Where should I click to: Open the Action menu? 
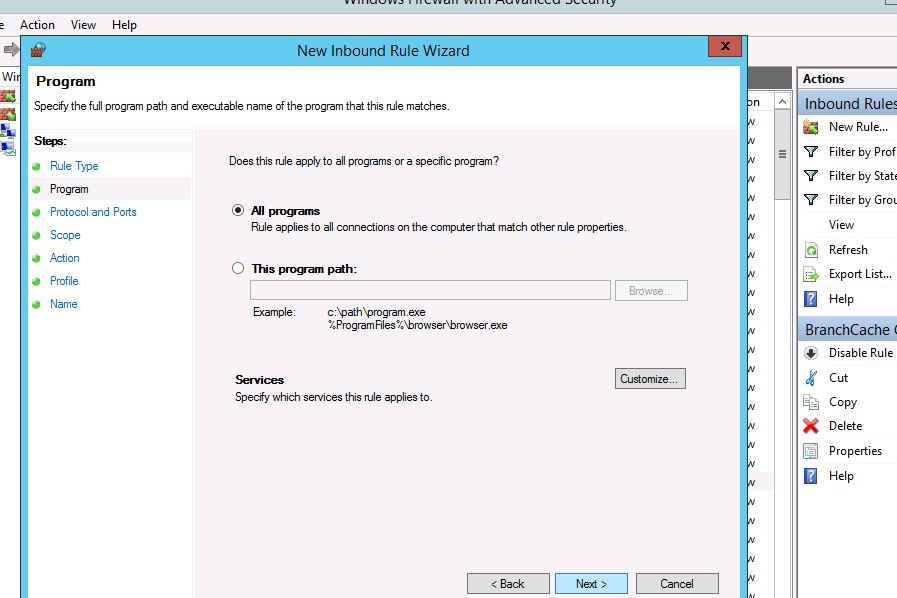point(38,25)
